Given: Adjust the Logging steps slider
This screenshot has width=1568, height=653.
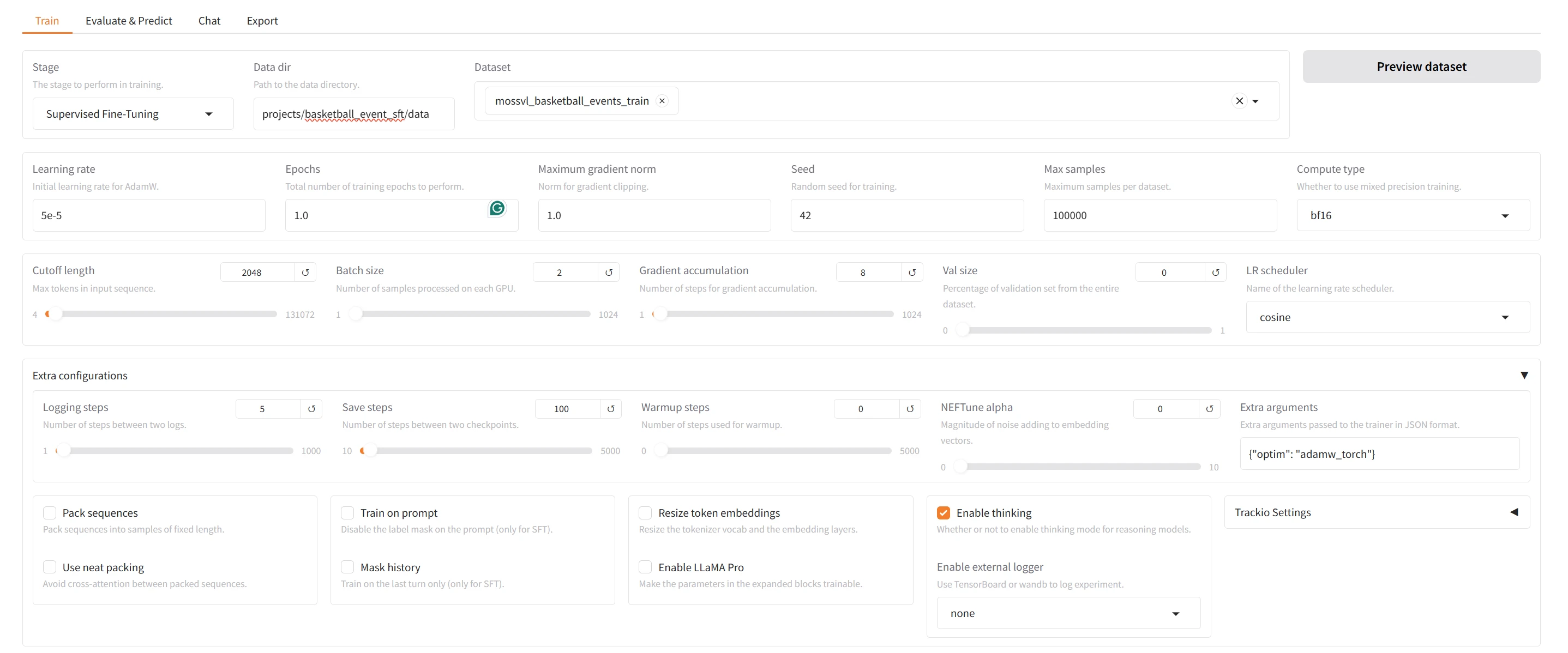Looking at the screenshot, I should (x=174, y=450).
